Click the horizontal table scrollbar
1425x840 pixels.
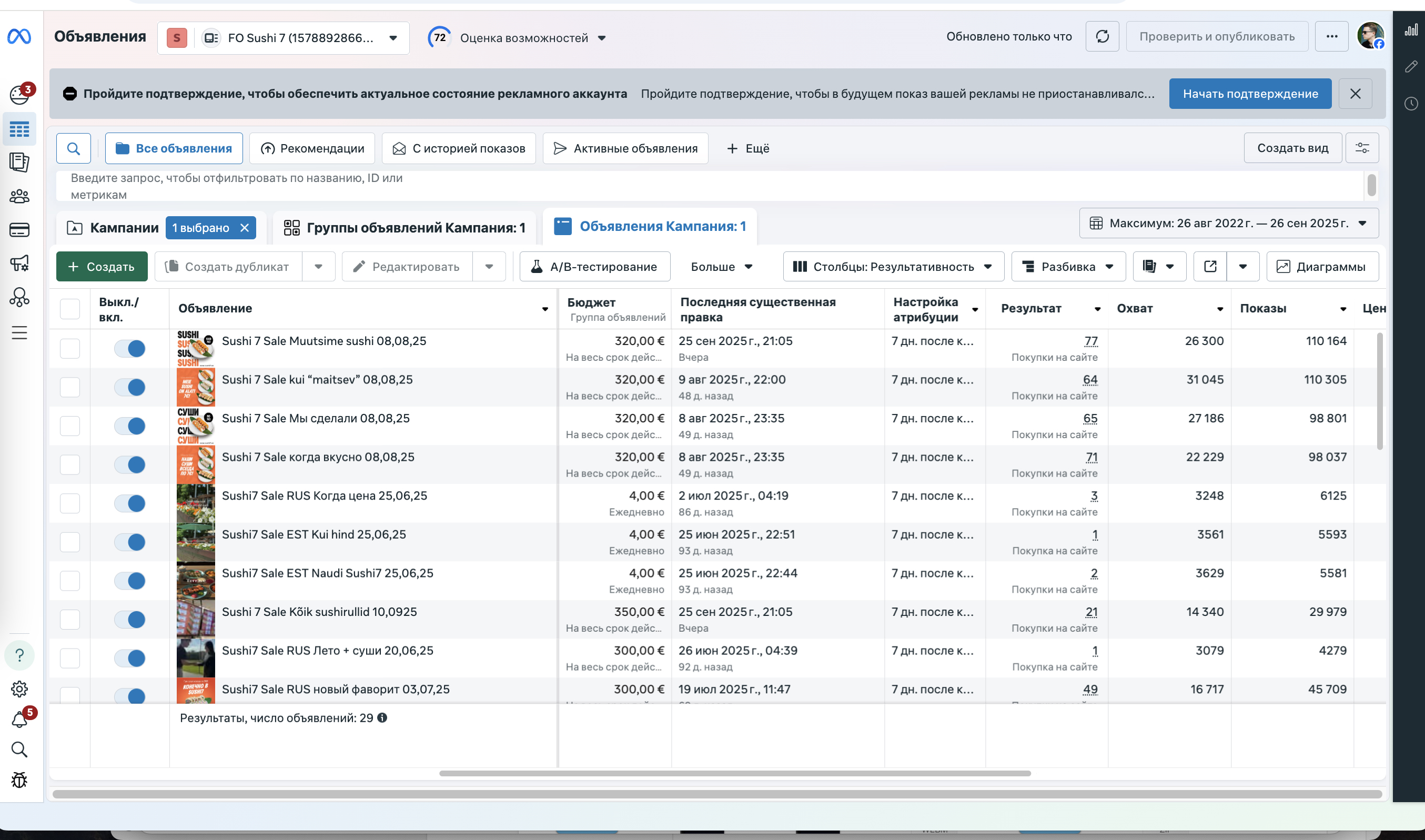[734, 773]
